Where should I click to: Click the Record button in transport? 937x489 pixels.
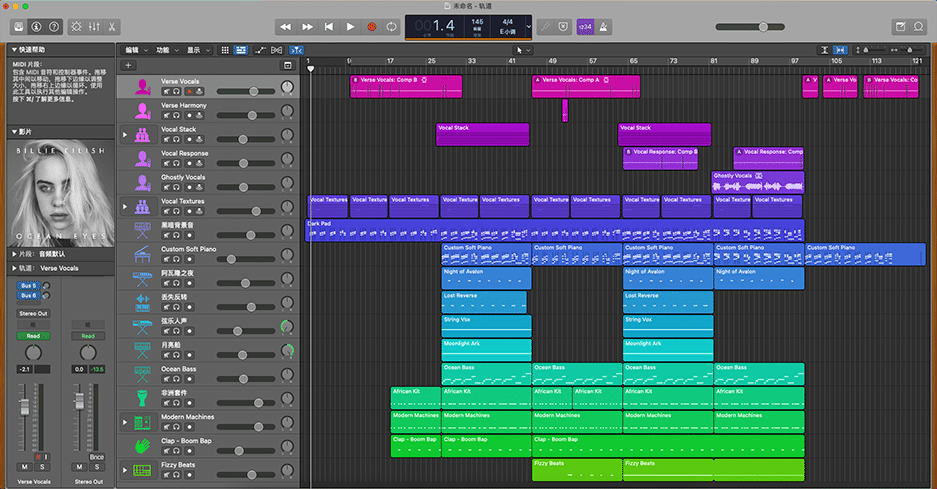pyautogui.click(x=372, y=26)
